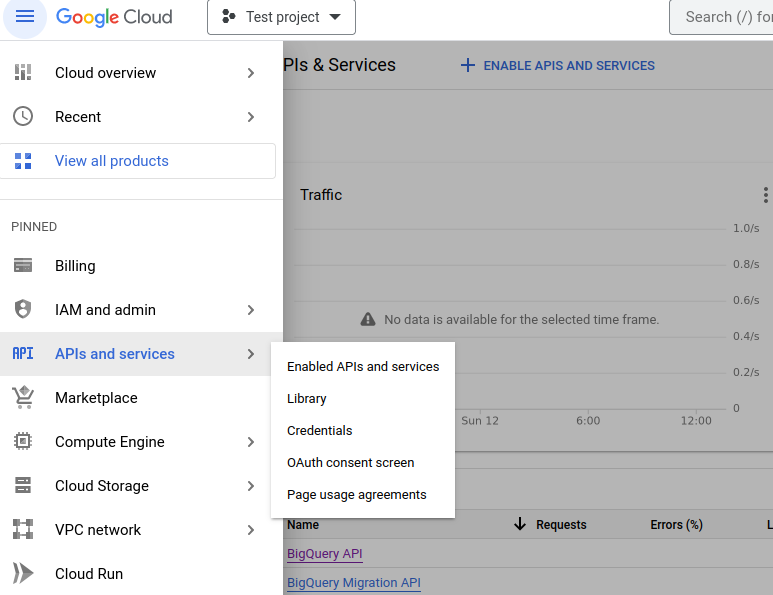Click the project hexagon icon in the selector
773x595 pixels.
(x=228, y=16)
